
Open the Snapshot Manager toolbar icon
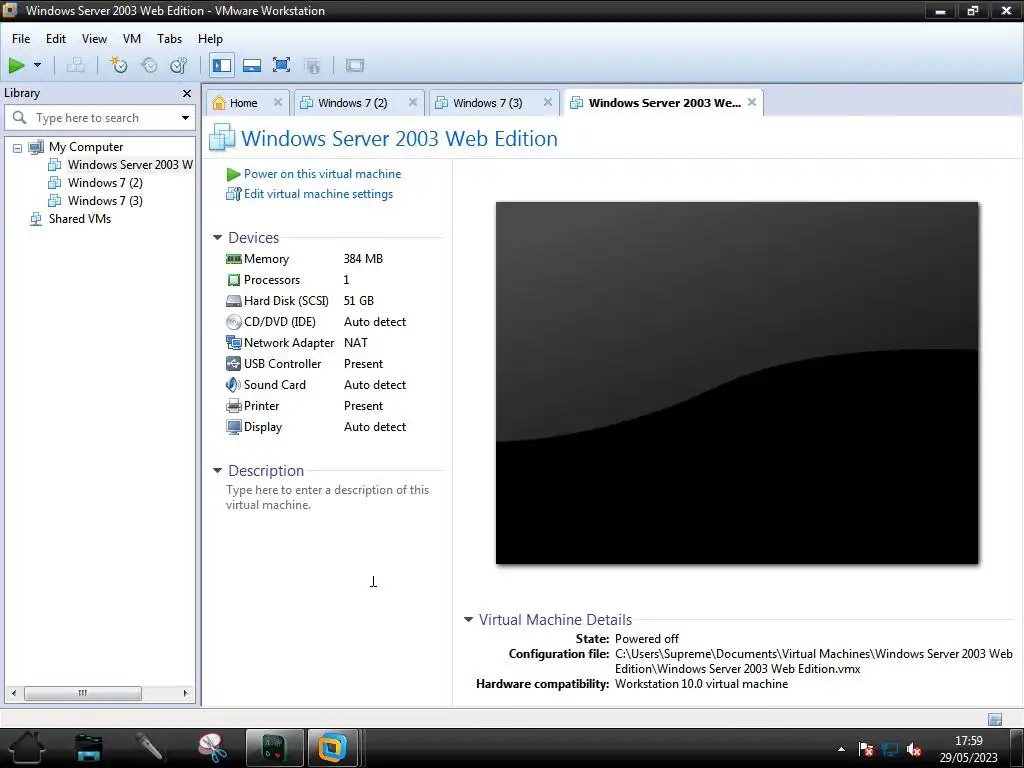(178, 65)
